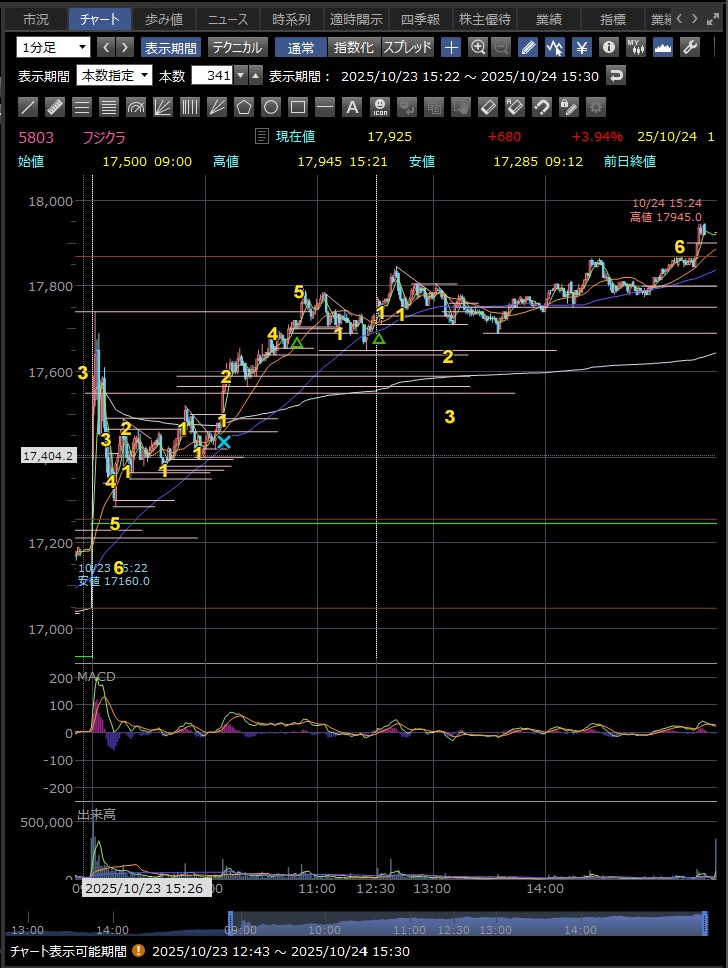Click the reset display period icon
728x968 pixels.
click(617, 76)
